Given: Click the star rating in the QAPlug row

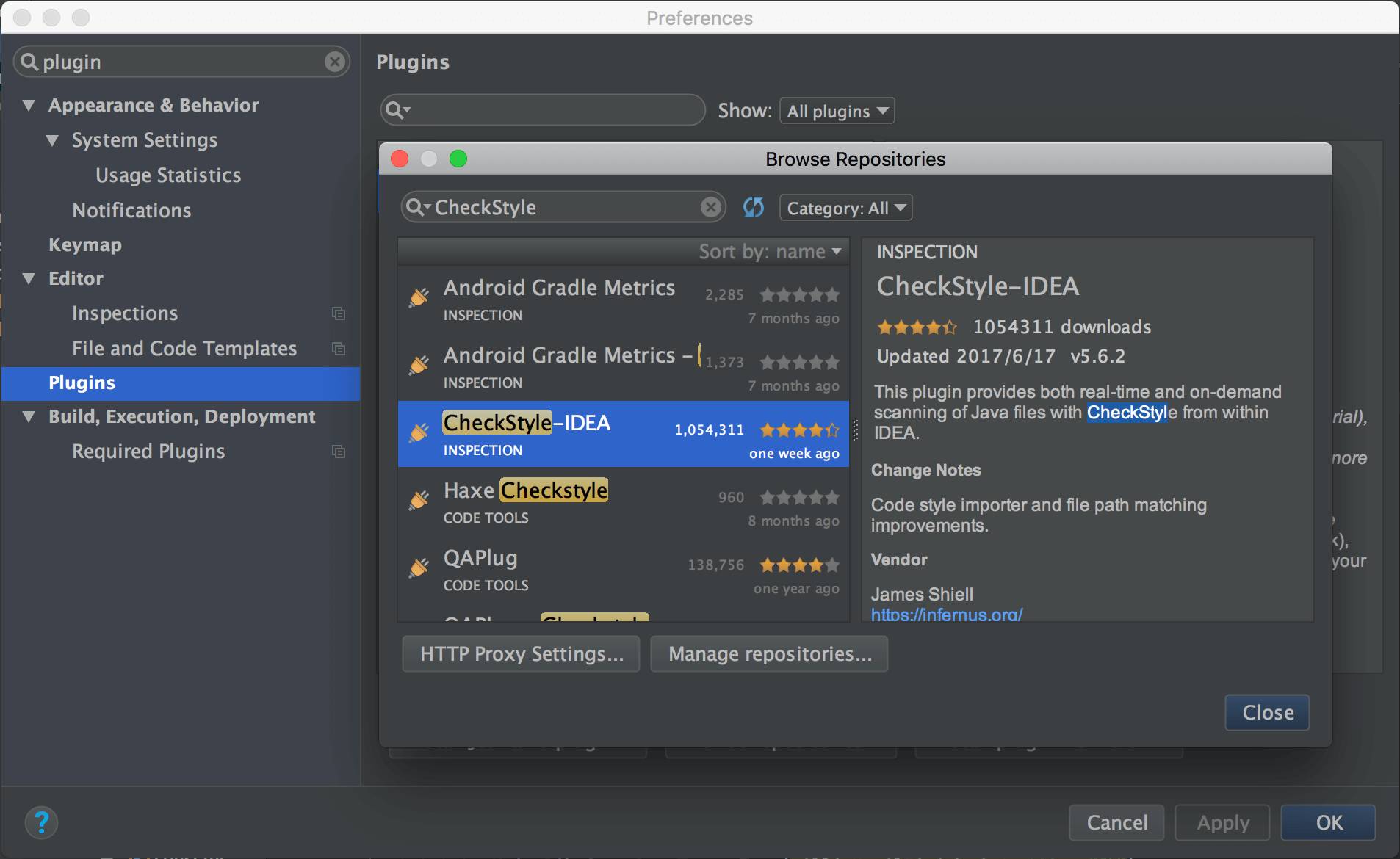Looking at the screenshot, I should pyautogui.click(x=799, y=565).
